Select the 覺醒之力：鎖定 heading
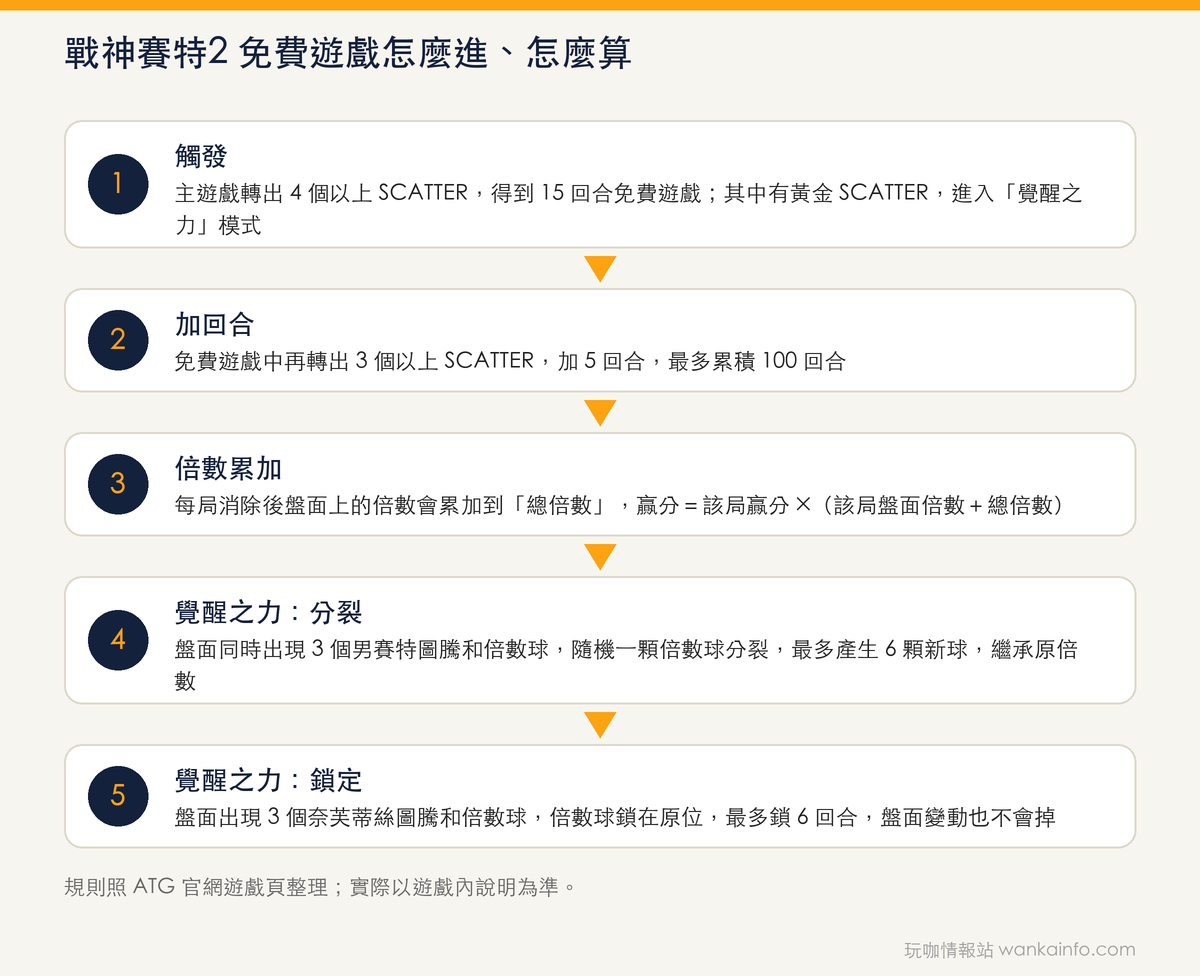Image resolution: width=1200 pixels, height=976 pixels. pyautogui.click(x=268, y=780)
